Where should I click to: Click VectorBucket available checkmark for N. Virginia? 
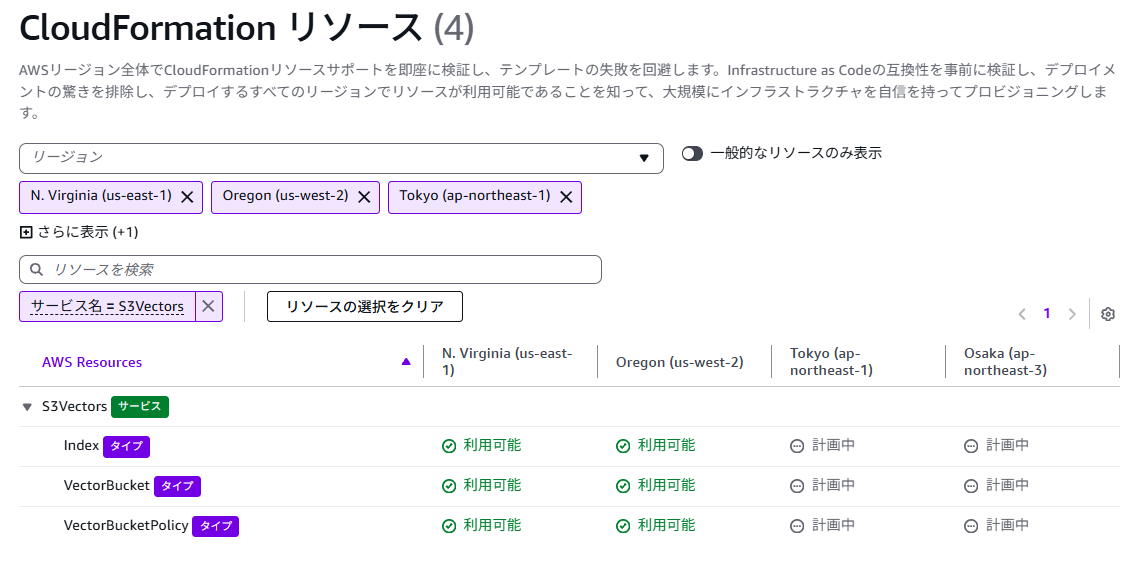(x=449, y=486)
